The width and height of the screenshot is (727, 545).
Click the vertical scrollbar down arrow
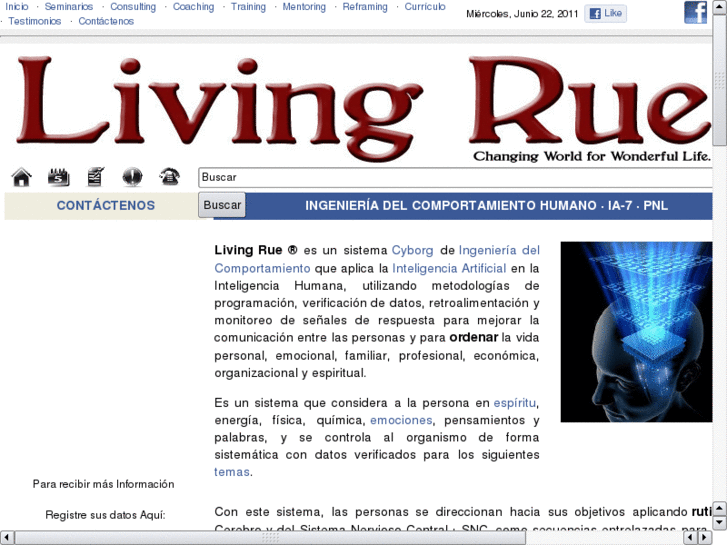coord(720,522)
